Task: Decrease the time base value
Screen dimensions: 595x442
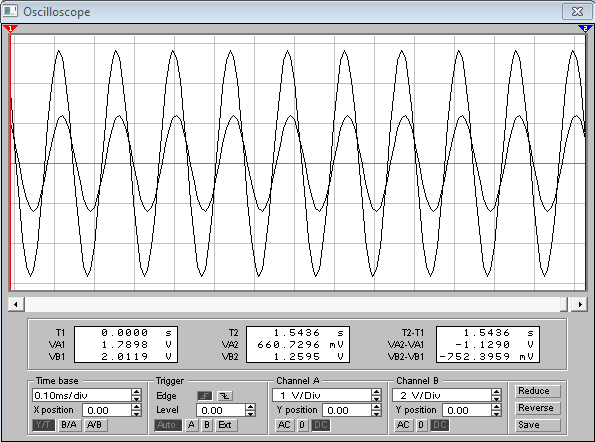Action: click(137, 398)
